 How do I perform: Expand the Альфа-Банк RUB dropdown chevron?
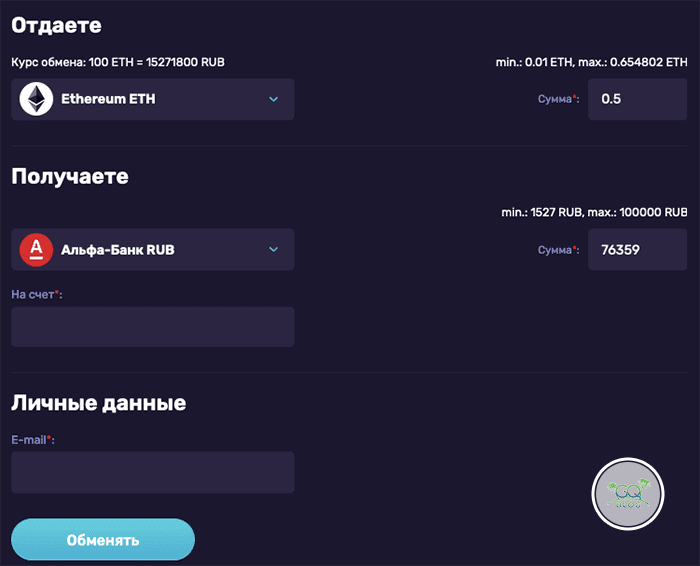pos(274,250)
